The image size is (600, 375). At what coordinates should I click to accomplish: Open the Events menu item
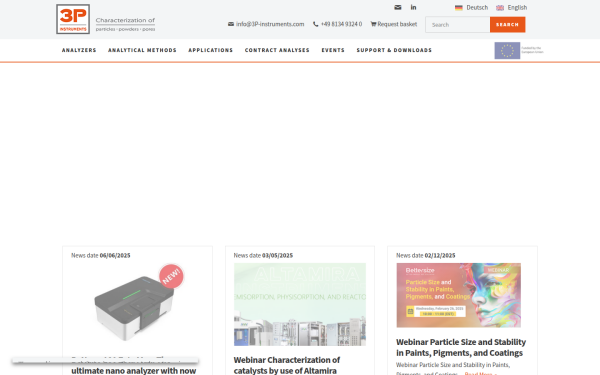[x=333, y=50]
